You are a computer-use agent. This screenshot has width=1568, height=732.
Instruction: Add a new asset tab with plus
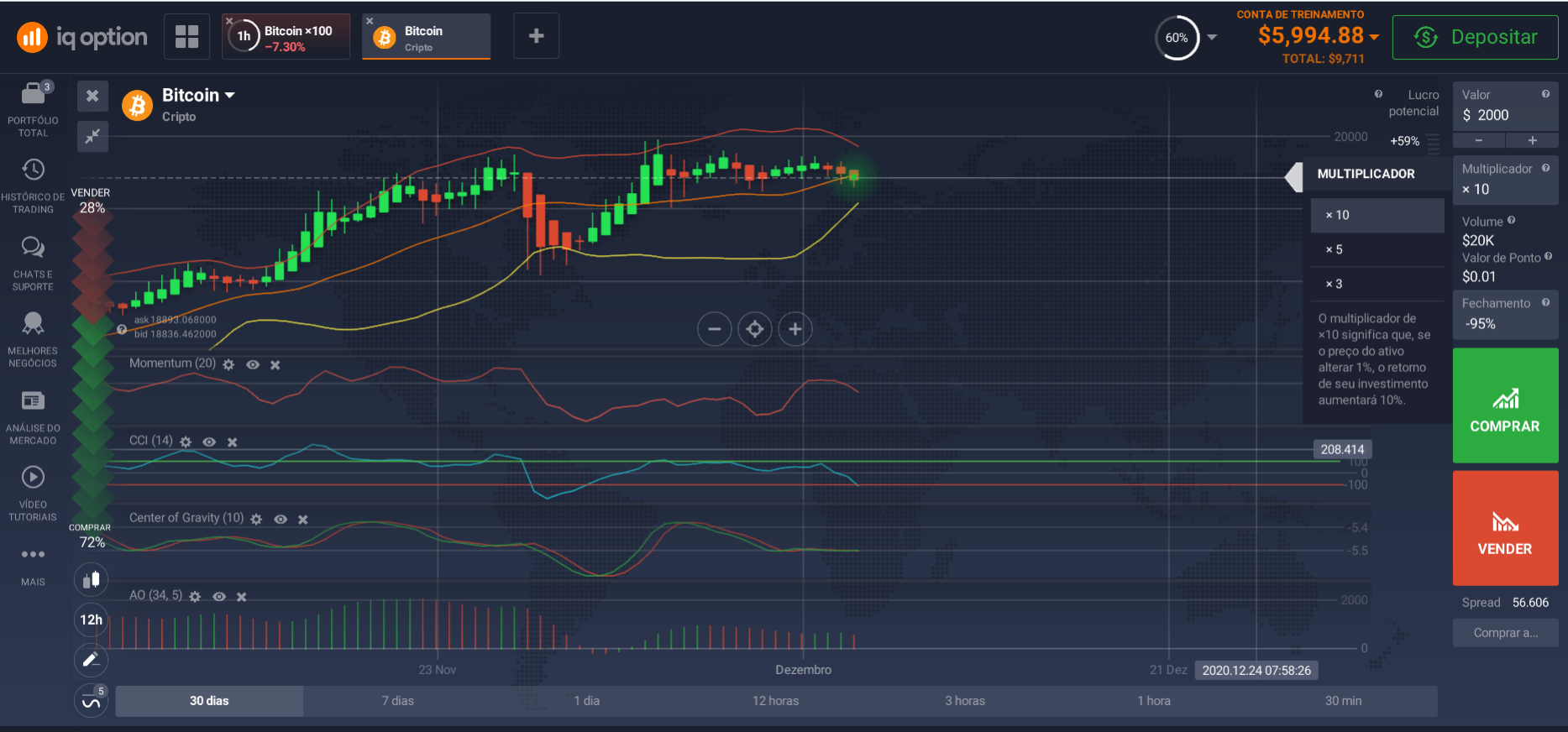pyautogui.click(x=536, y=36)
